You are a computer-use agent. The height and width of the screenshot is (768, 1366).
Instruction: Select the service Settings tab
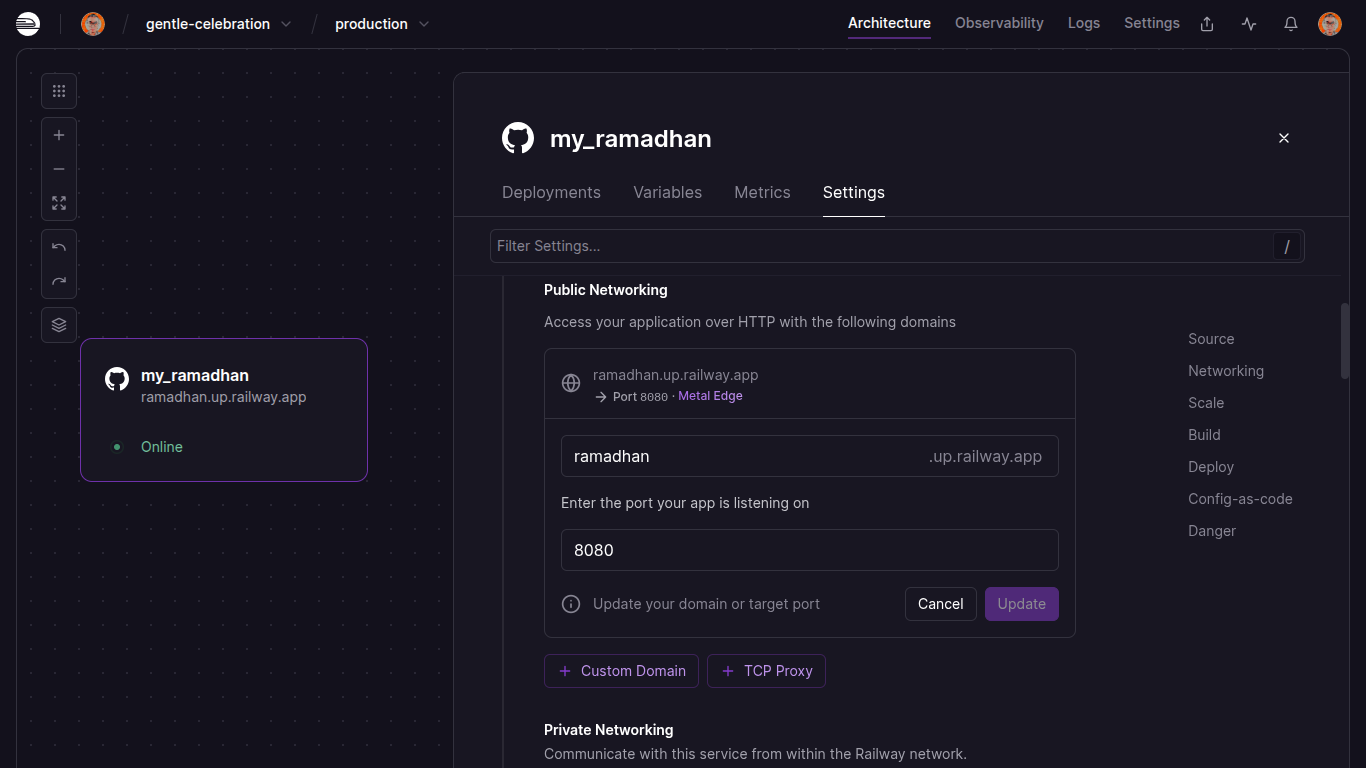pos(853,192)
